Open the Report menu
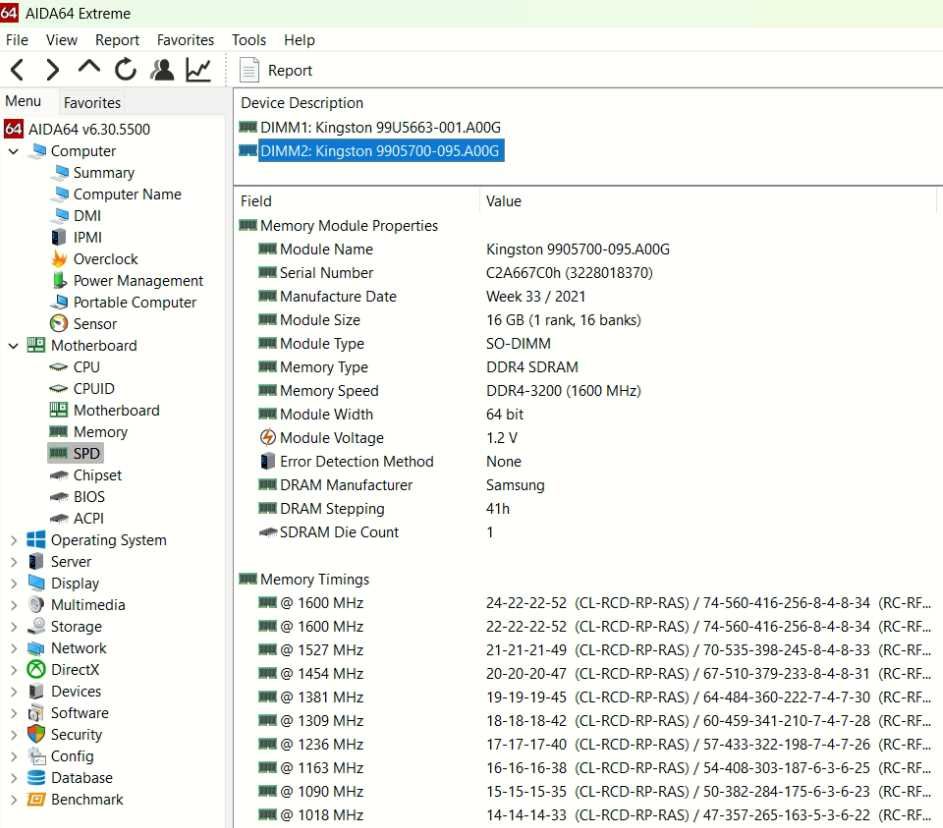This screenshot has height=828, width=943. click(117, 40)
